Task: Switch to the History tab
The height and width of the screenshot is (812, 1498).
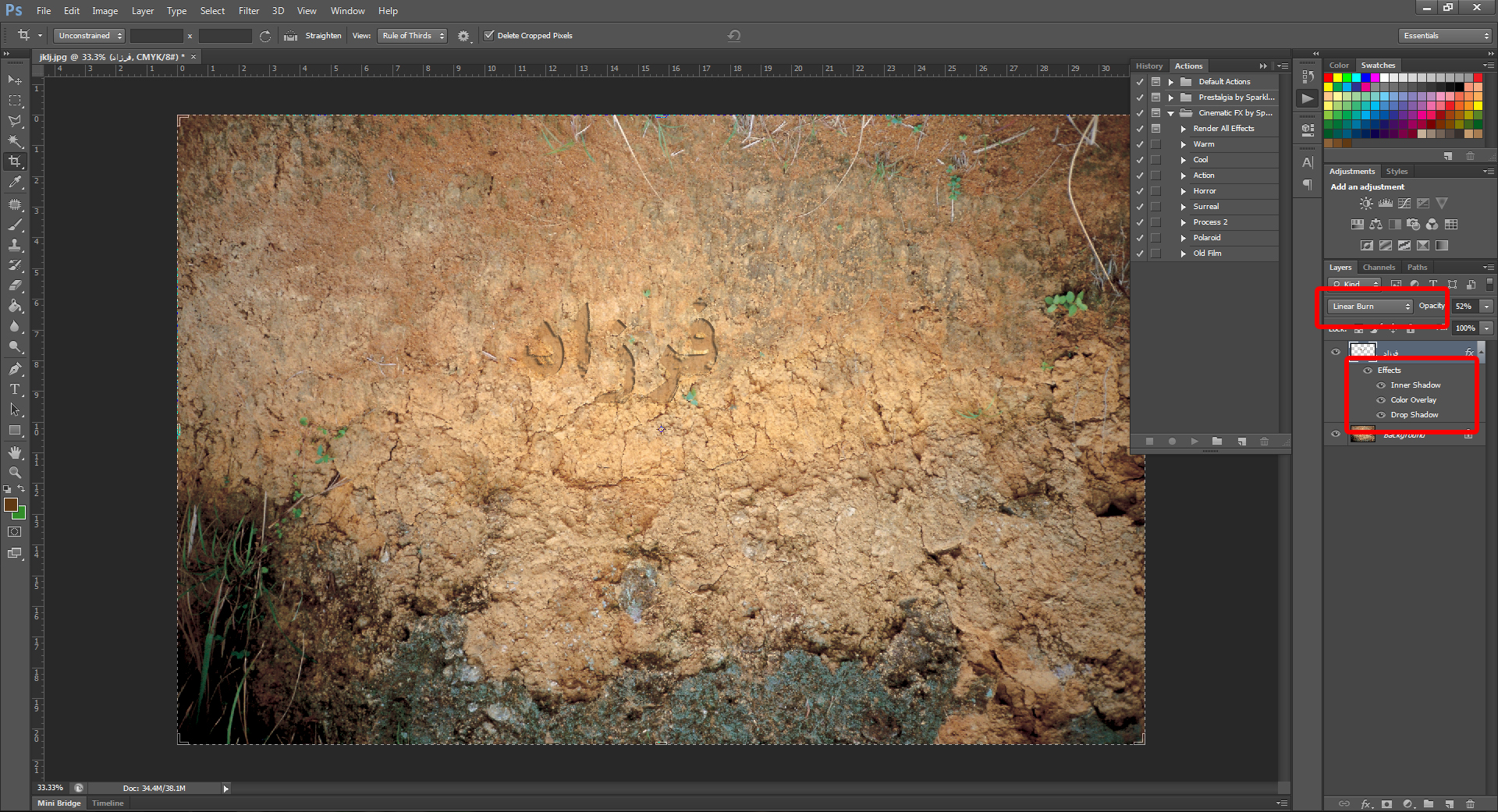Action: [x=1148, y=66]
